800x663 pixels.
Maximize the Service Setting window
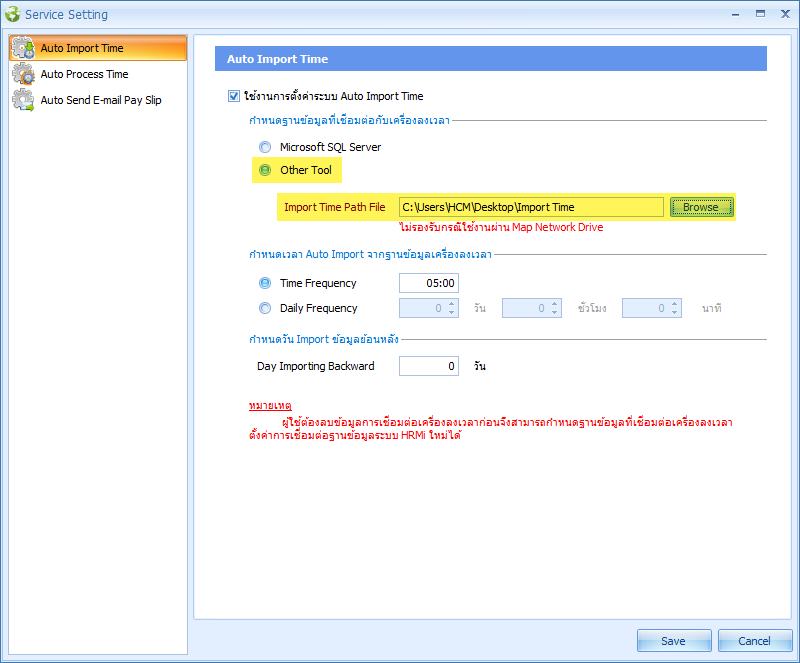pyautogui.click(x=760, y=14)
